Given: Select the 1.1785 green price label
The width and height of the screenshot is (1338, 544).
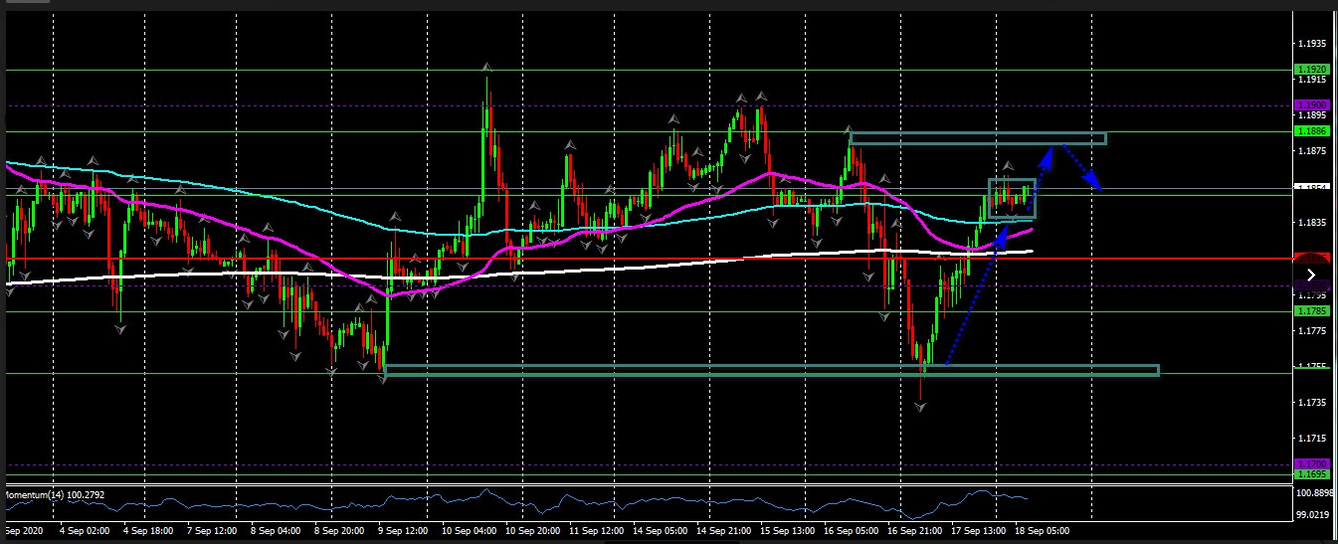Looking at the screenshot, I should (x=1311, y=311).
